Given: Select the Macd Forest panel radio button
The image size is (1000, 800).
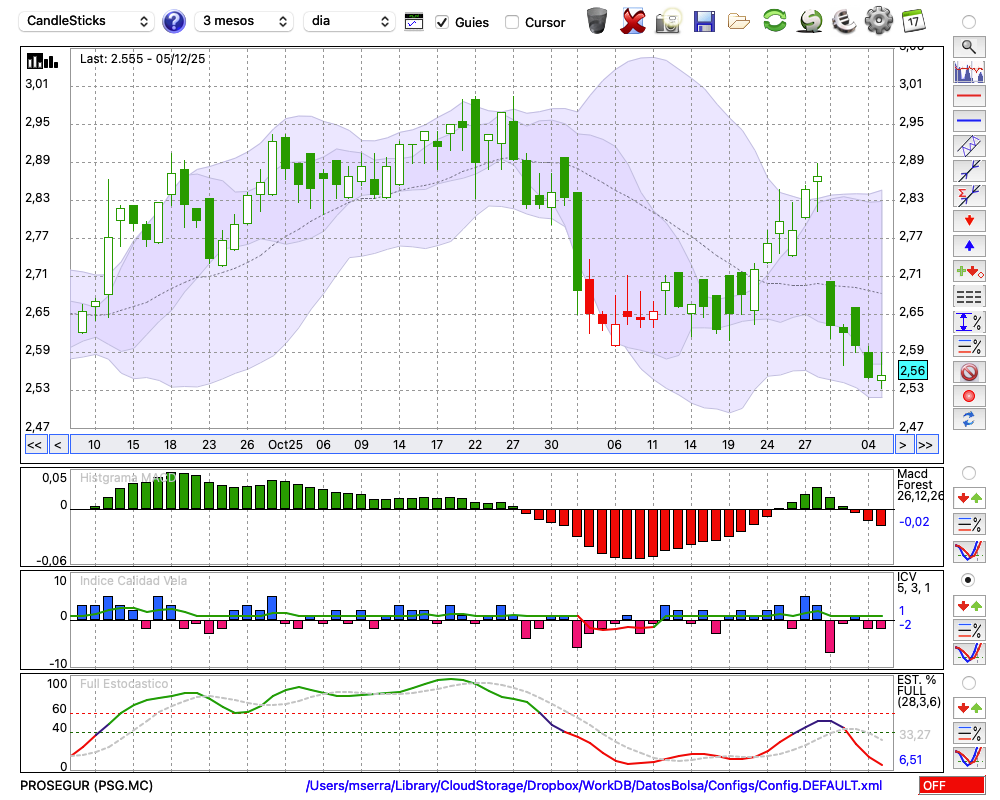Looking at the screenshot, I should [969, 473].
